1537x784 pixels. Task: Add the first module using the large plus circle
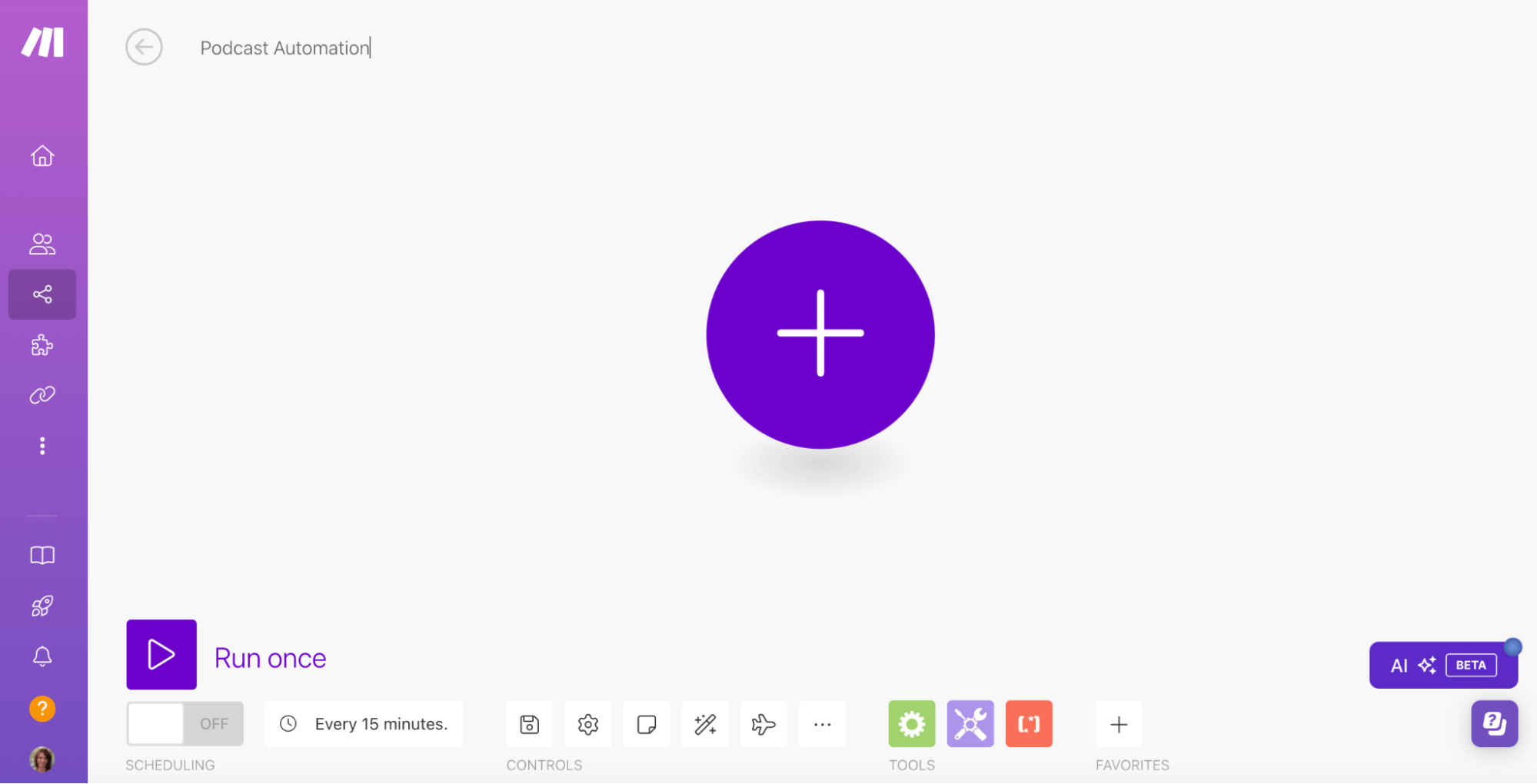(820, 334)
